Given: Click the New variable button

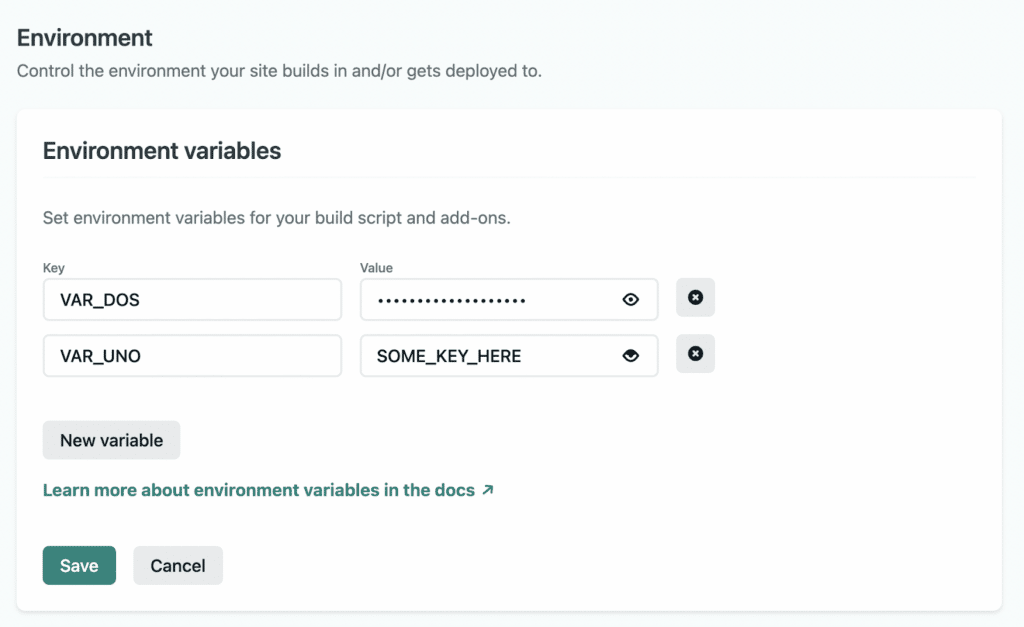Looking at the screenshot, I should tap(111, 440).
